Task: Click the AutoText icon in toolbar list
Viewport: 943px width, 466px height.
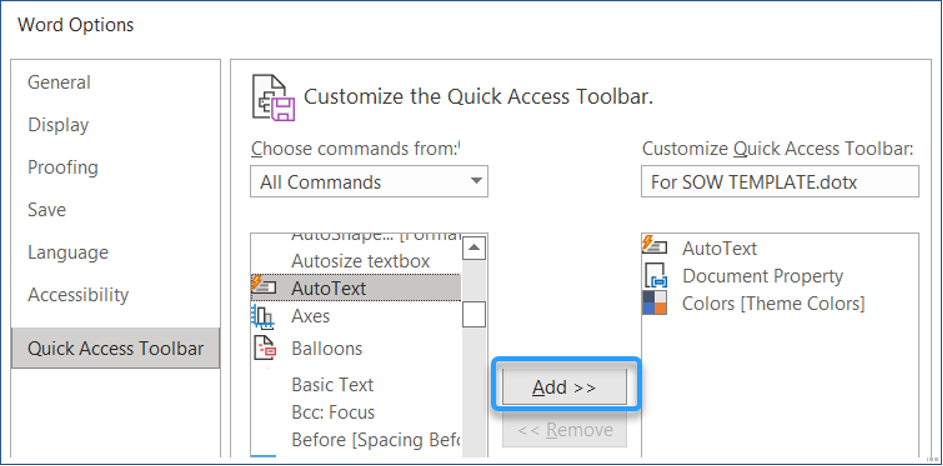Action: [x=656, y=248]
